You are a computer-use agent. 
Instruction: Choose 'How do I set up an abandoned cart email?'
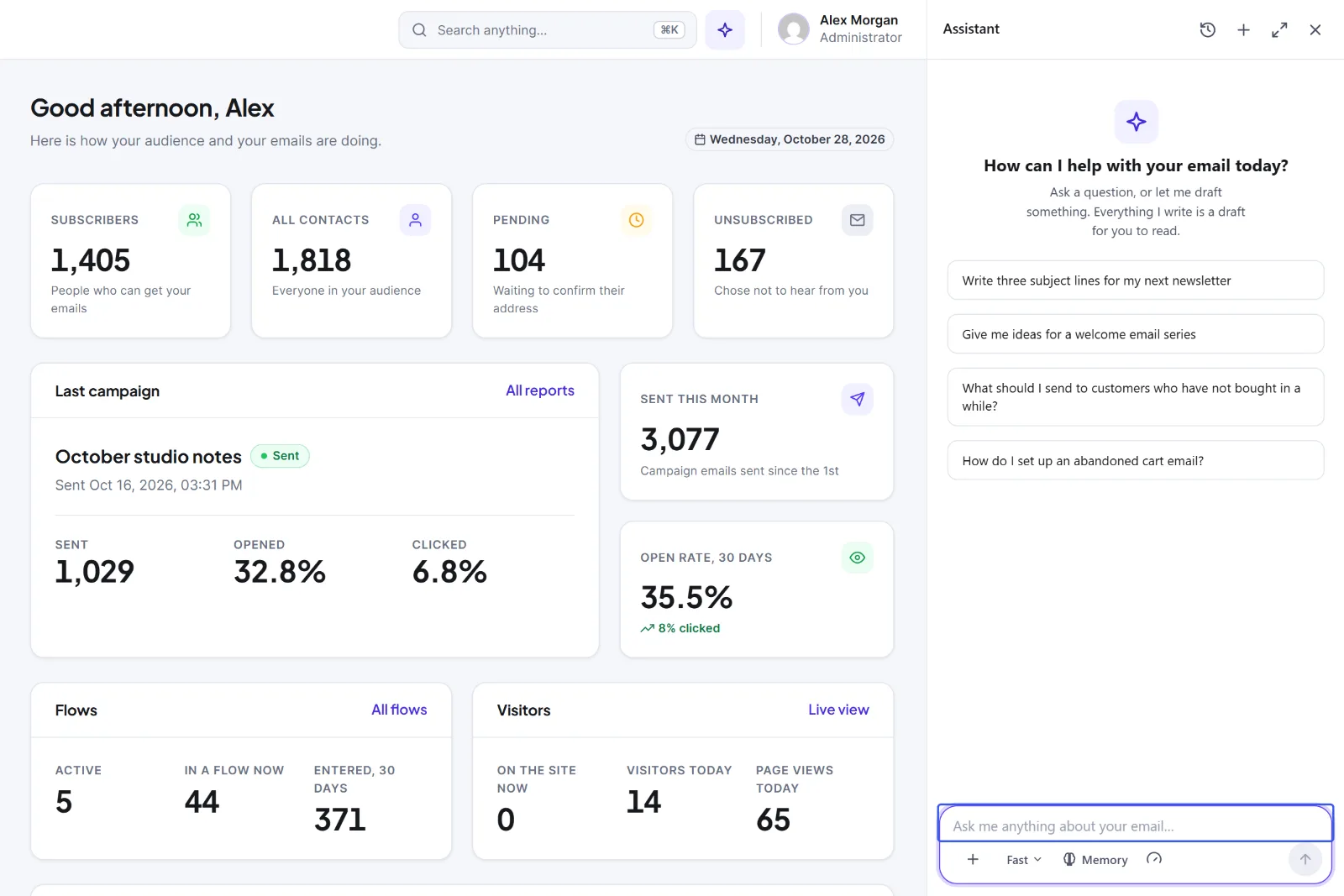click(1136, 461)
